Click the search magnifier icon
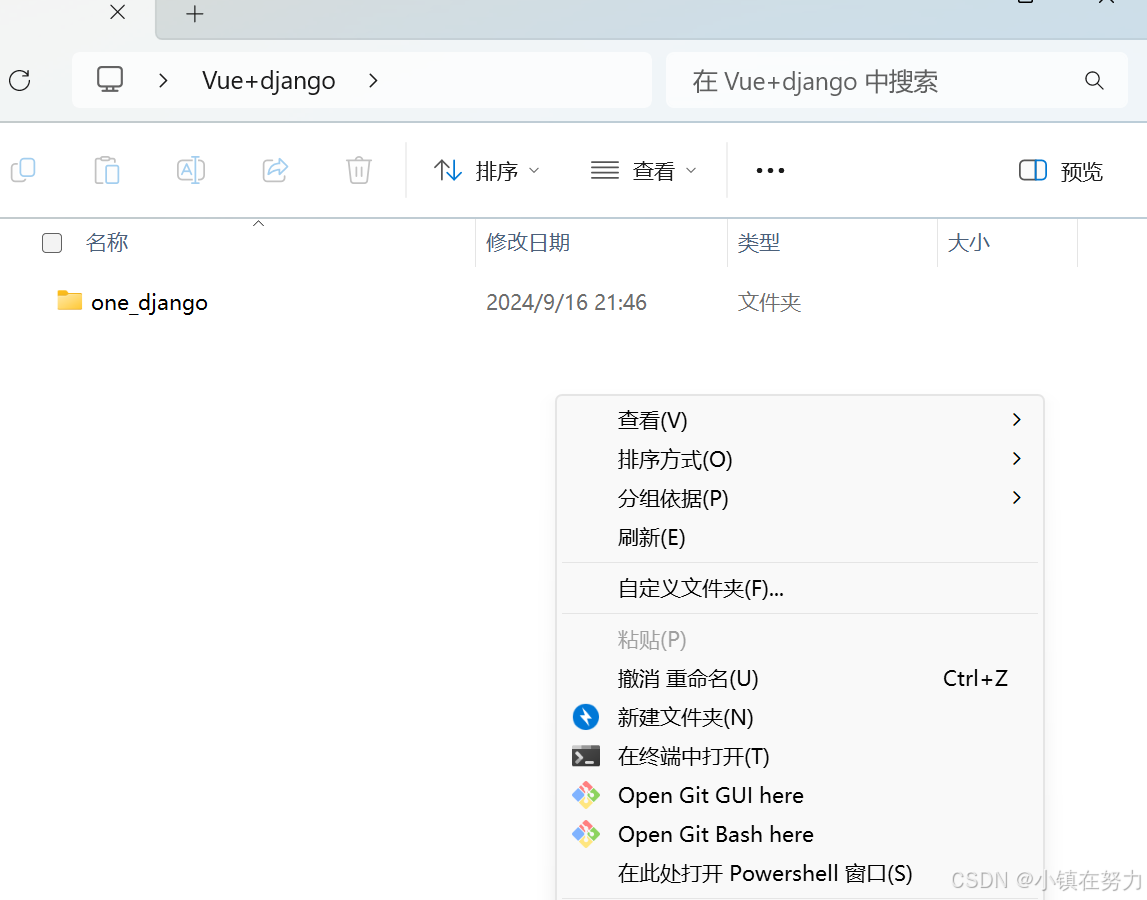The width and height of the screenshot is (1147, 900). (x=1094, y=80)
